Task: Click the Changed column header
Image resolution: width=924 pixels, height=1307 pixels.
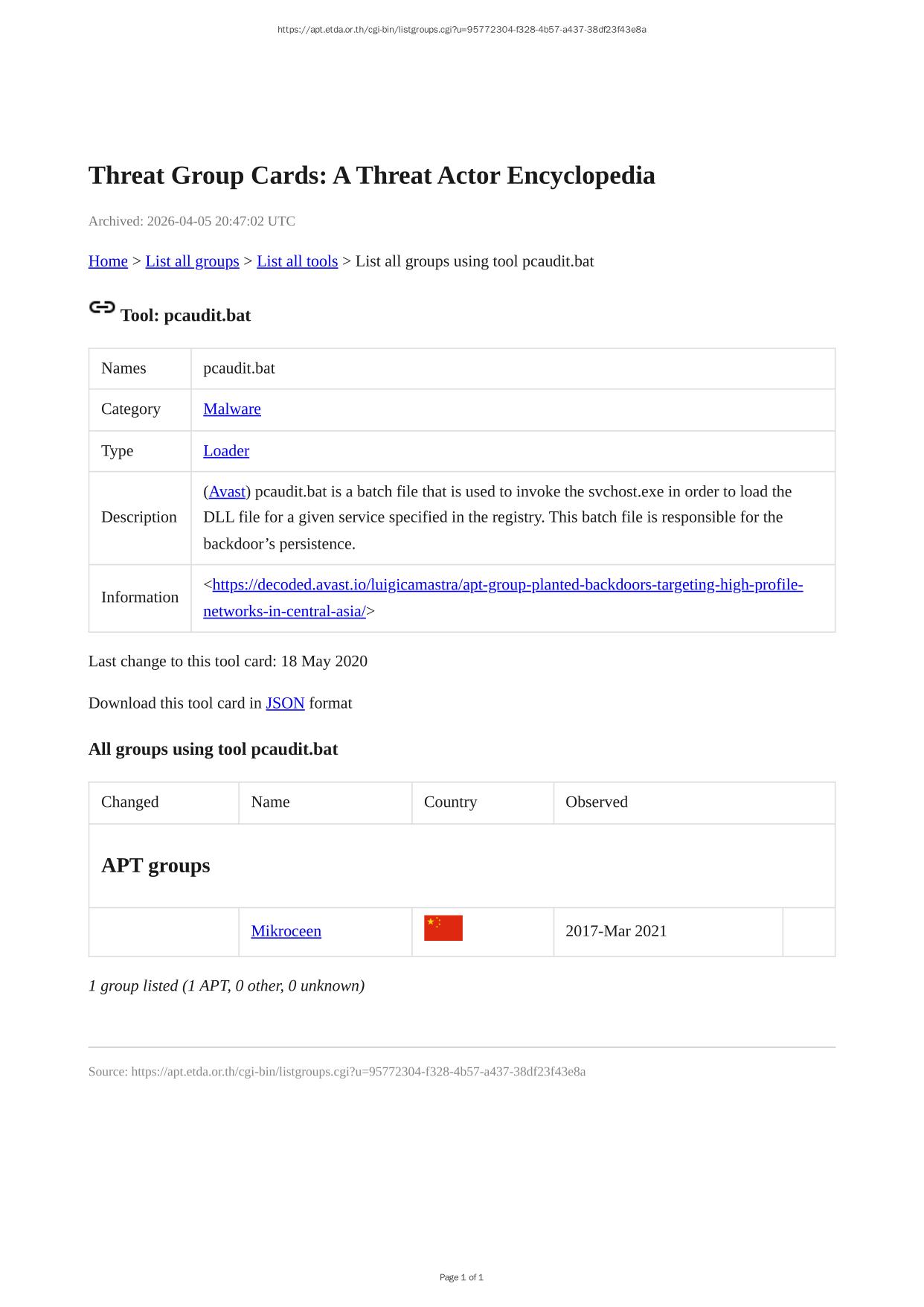Action: click(x=130, y=802)
